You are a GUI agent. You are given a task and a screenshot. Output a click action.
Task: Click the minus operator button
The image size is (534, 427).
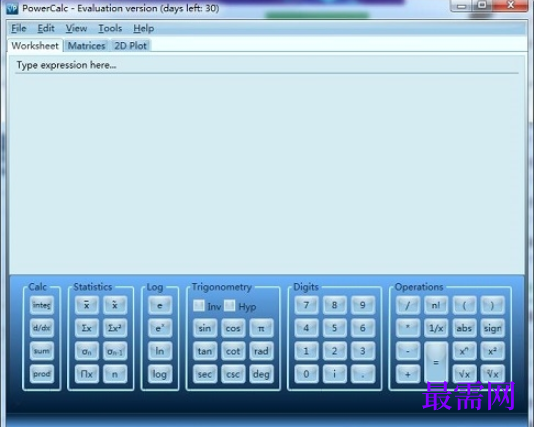408,351
